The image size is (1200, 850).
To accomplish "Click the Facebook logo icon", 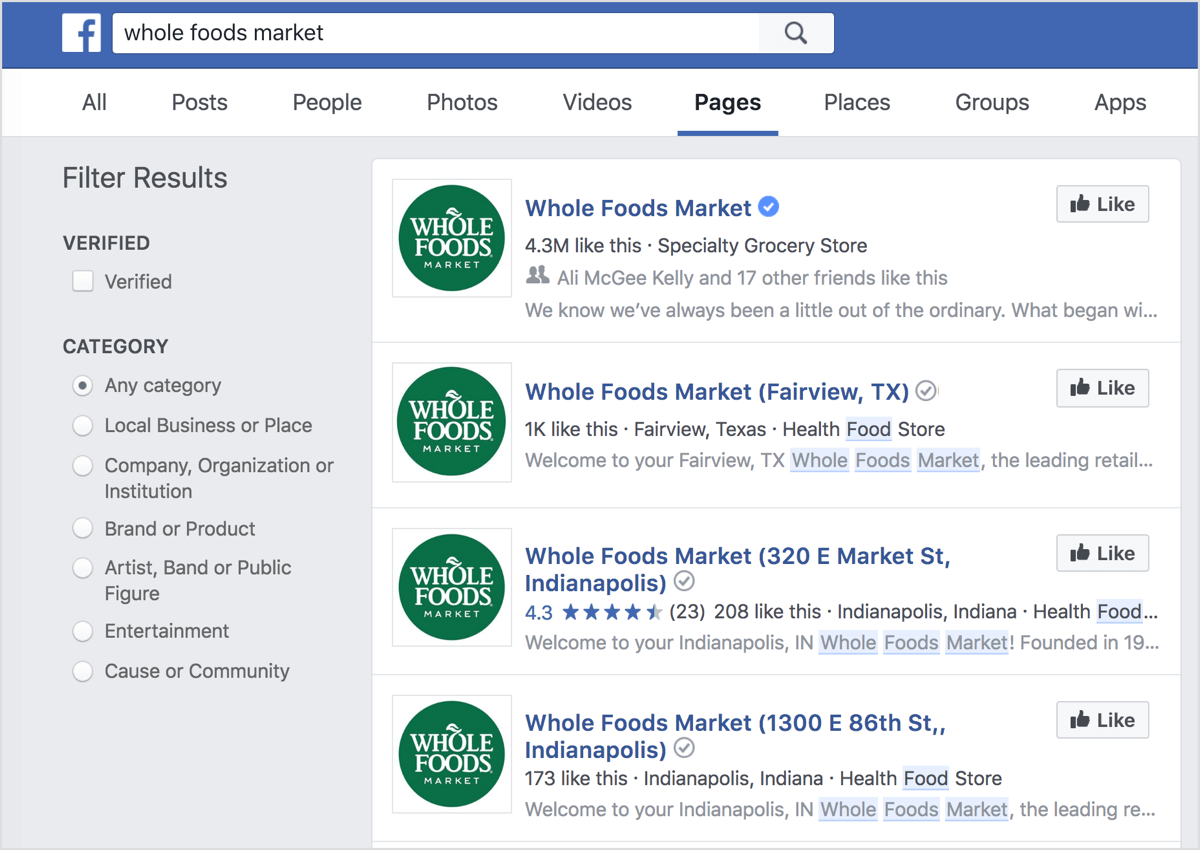I will point(81,33).
